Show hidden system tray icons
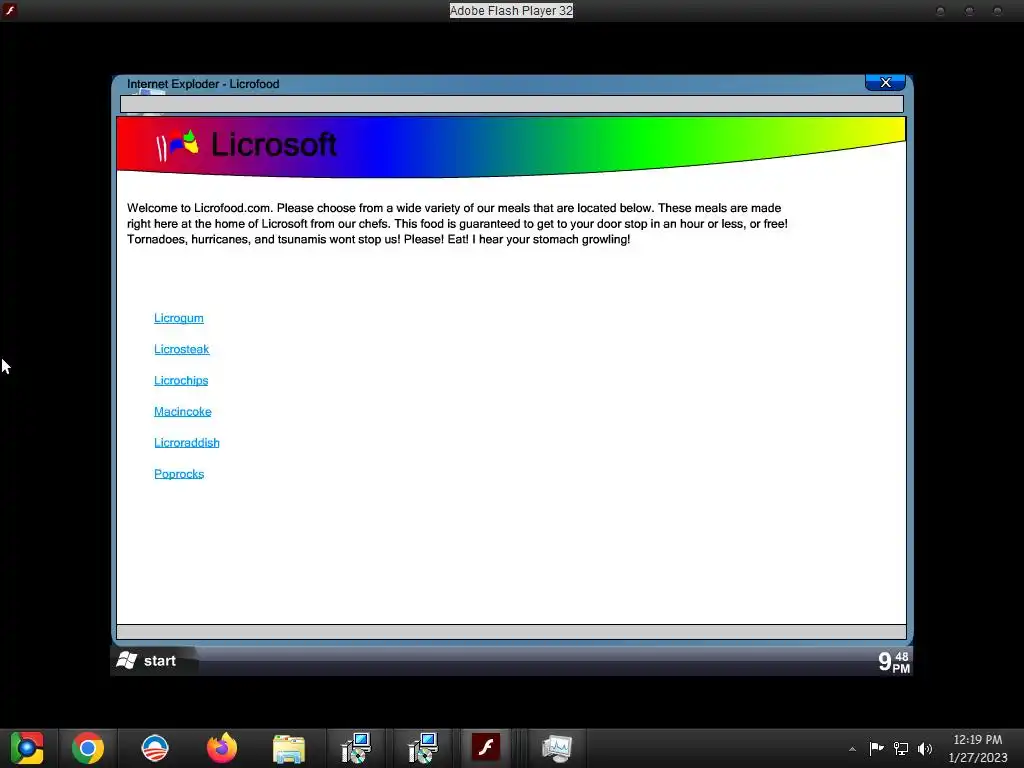The image size is (1024, 768). tap(852, 749)
